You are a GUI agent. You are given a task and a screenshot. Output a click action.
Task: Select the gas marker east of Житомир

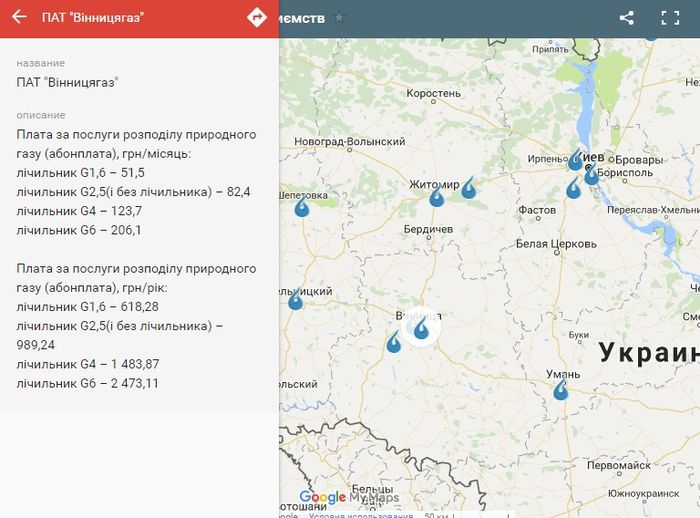(x=468, y=188)
